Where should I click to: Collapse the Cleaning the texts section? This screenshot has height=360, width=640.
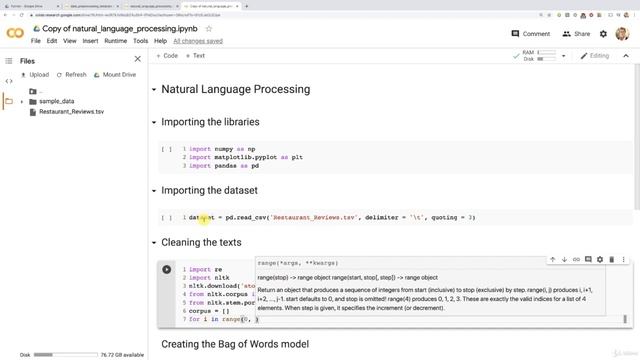154,242
